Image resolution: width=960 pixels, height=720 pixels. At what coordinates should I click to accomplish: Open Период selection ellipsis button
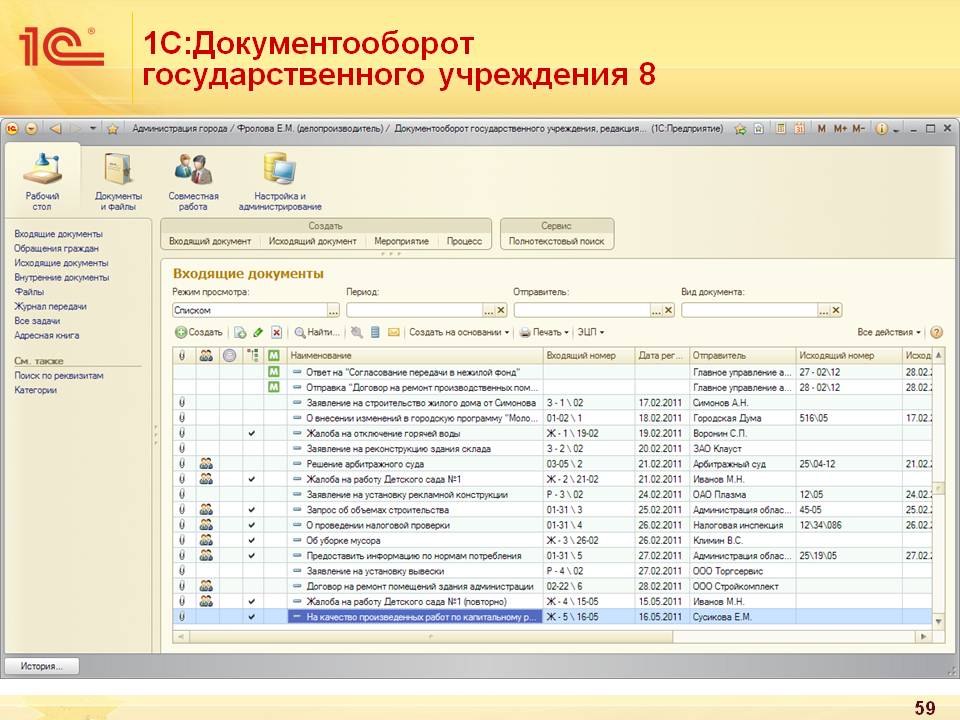pos(489,310)
